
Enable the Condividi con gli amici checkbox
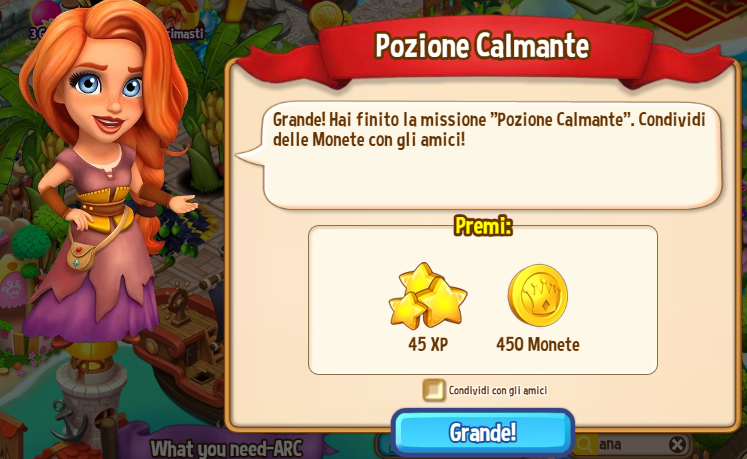[x=434, y=390]
